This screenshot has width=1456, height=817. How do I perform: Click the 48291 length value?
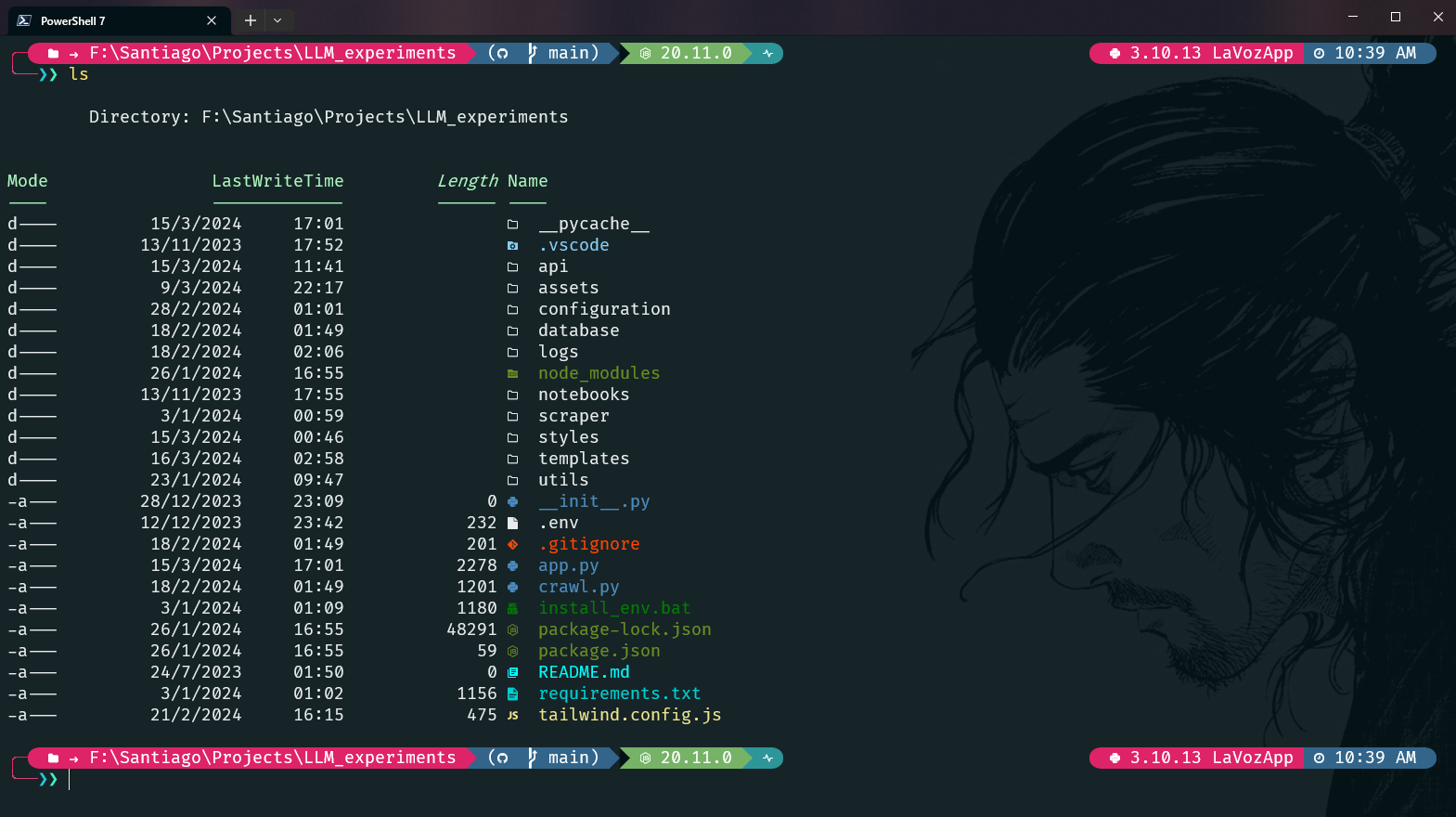(x=471, y=629)
